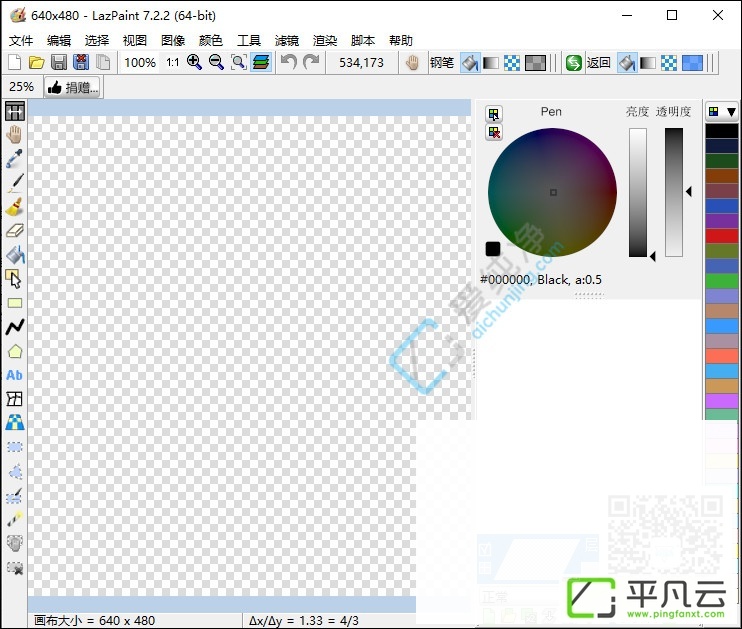Click the zoom out magnifier
Viewport: 742px width, 629px height.
pyautogui.click(x=216, y=62)
